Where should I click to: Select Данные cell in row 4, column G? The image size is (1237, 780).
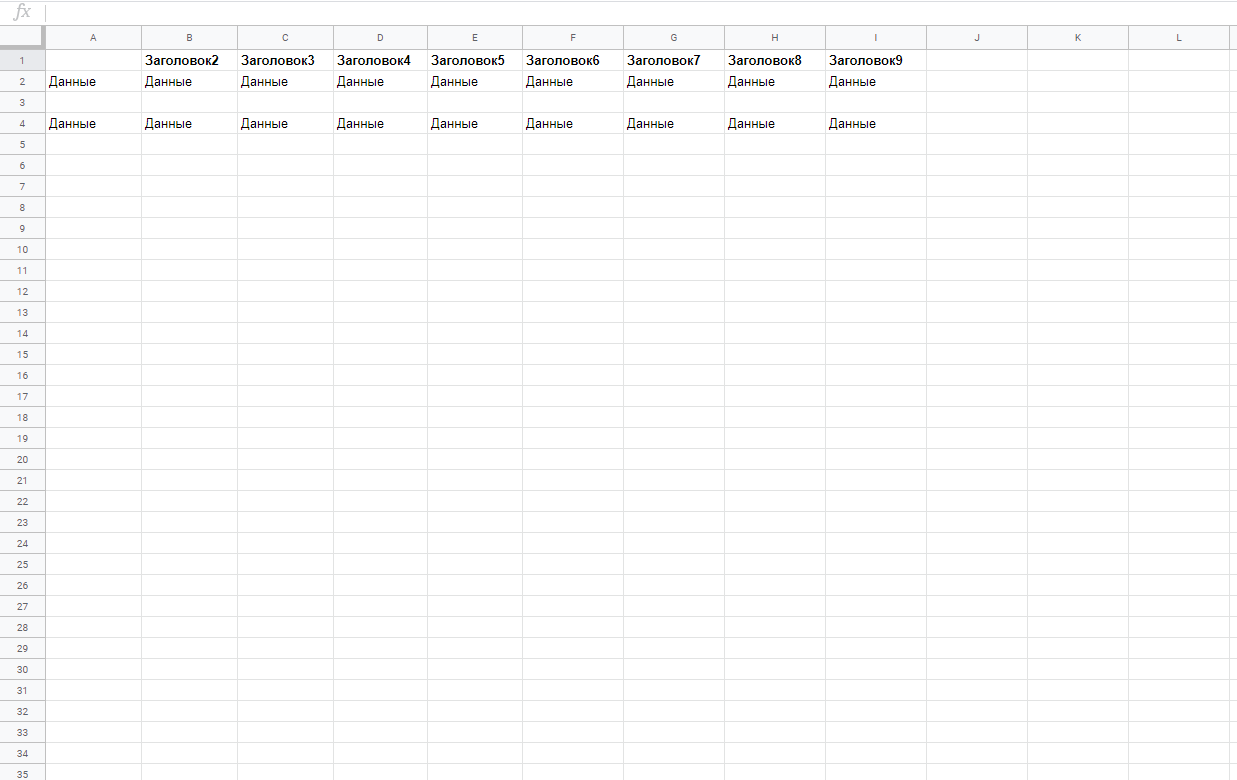[x=674, y=123]
